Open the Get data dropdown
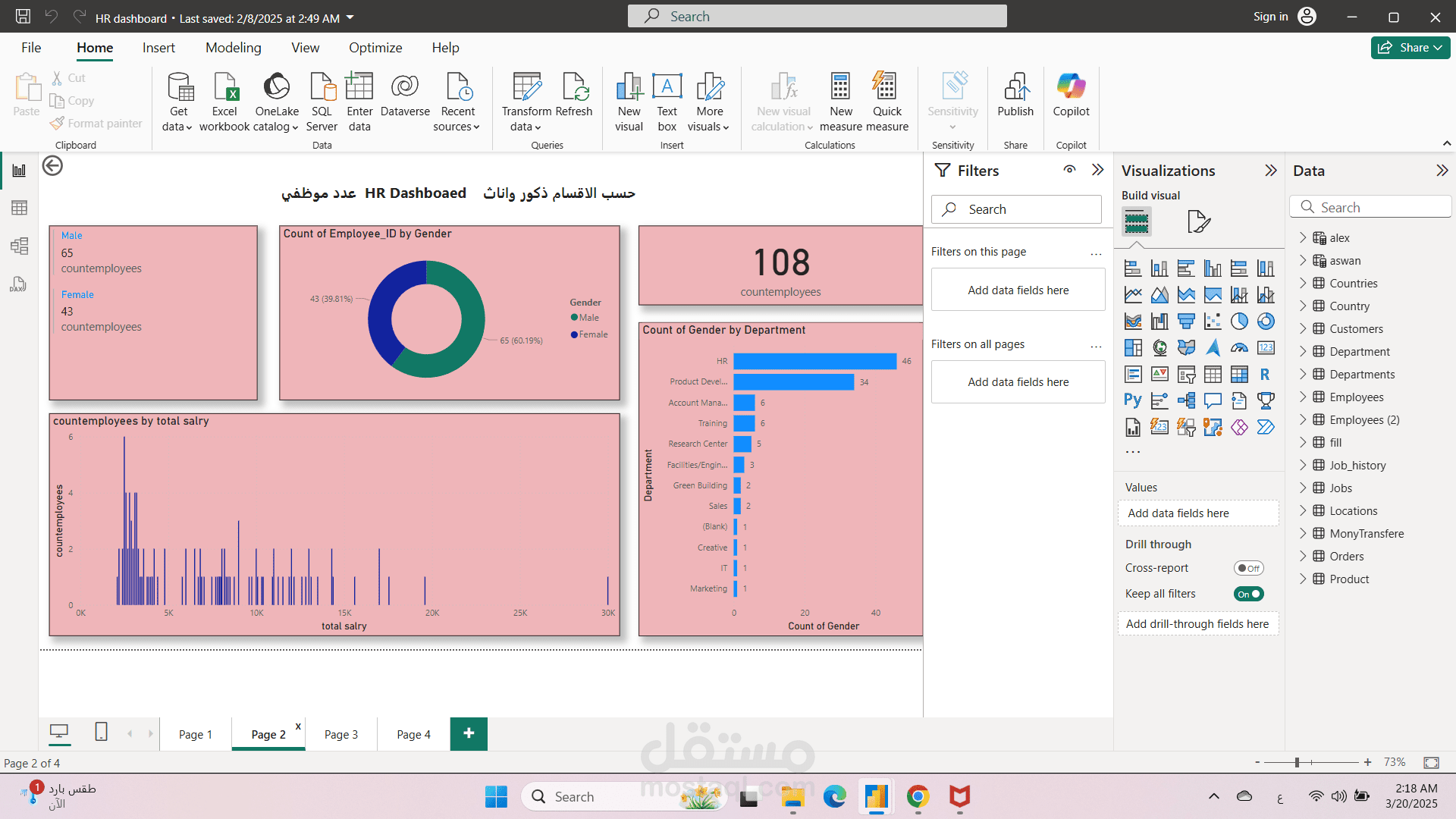This screenshot has height=819, width=1456. pos(177,102)
